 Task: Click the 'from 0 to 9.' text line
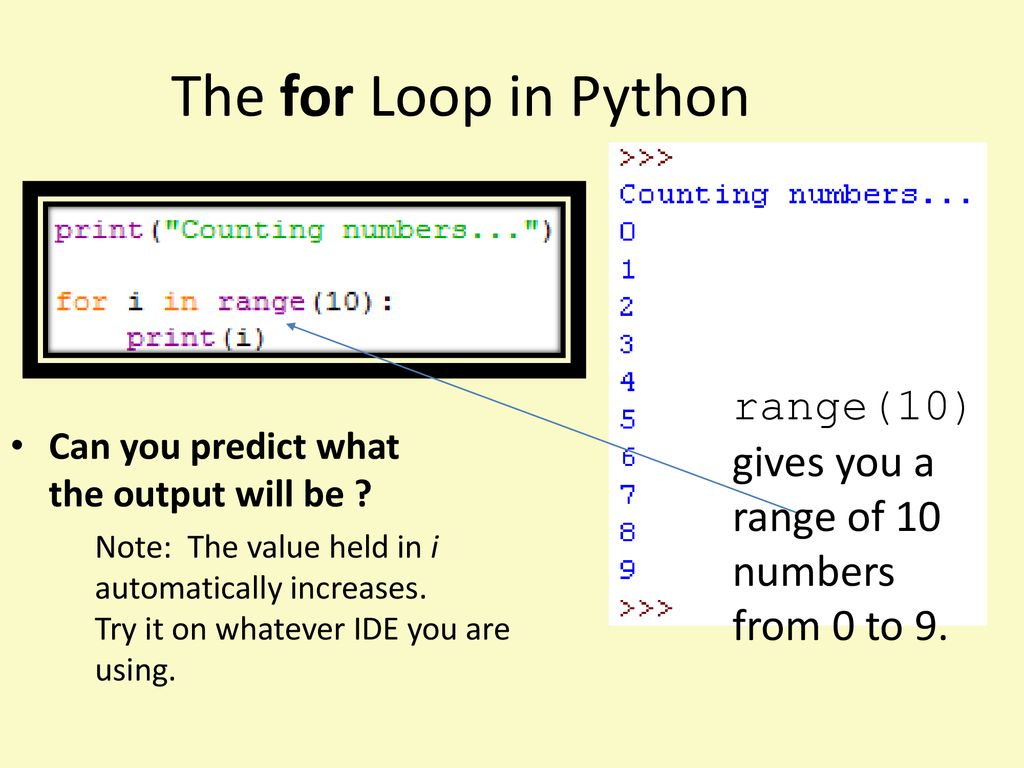(x=840, y=626)
